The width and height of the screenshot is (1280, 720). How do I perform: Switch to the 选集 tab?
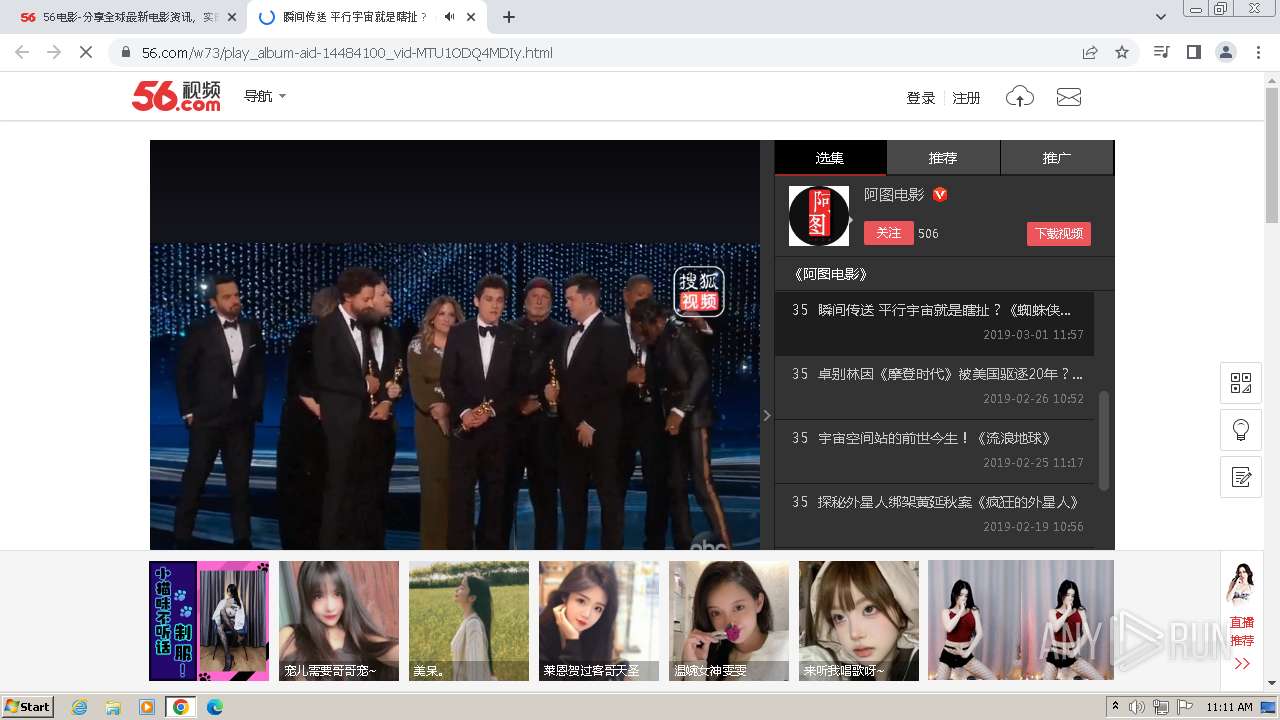click(x=830, y=158)
